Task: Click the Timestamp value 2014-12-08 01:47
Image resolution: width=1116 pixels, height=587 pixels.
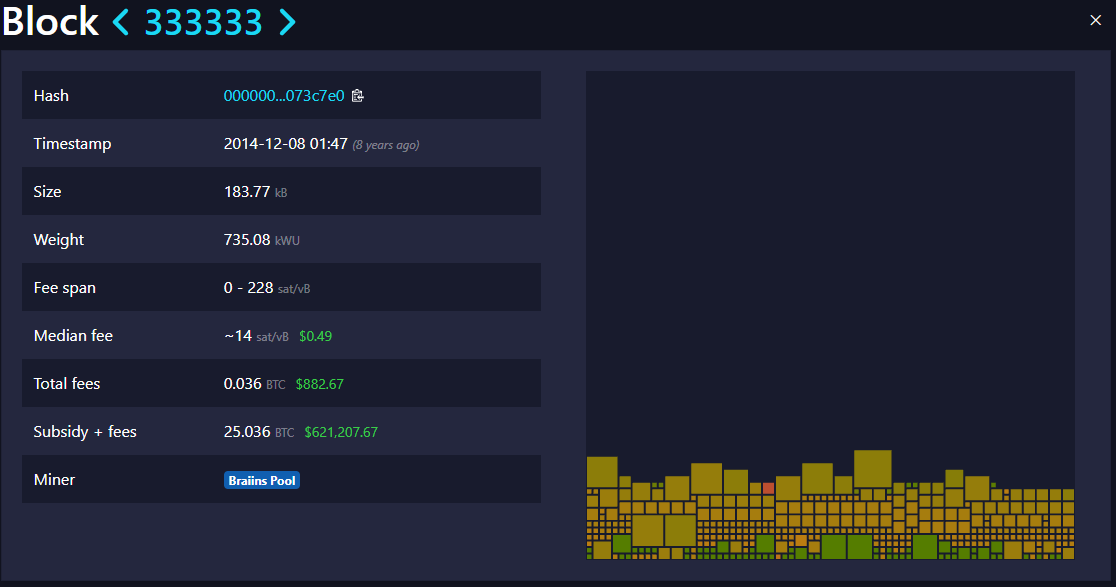Action: 285,144
